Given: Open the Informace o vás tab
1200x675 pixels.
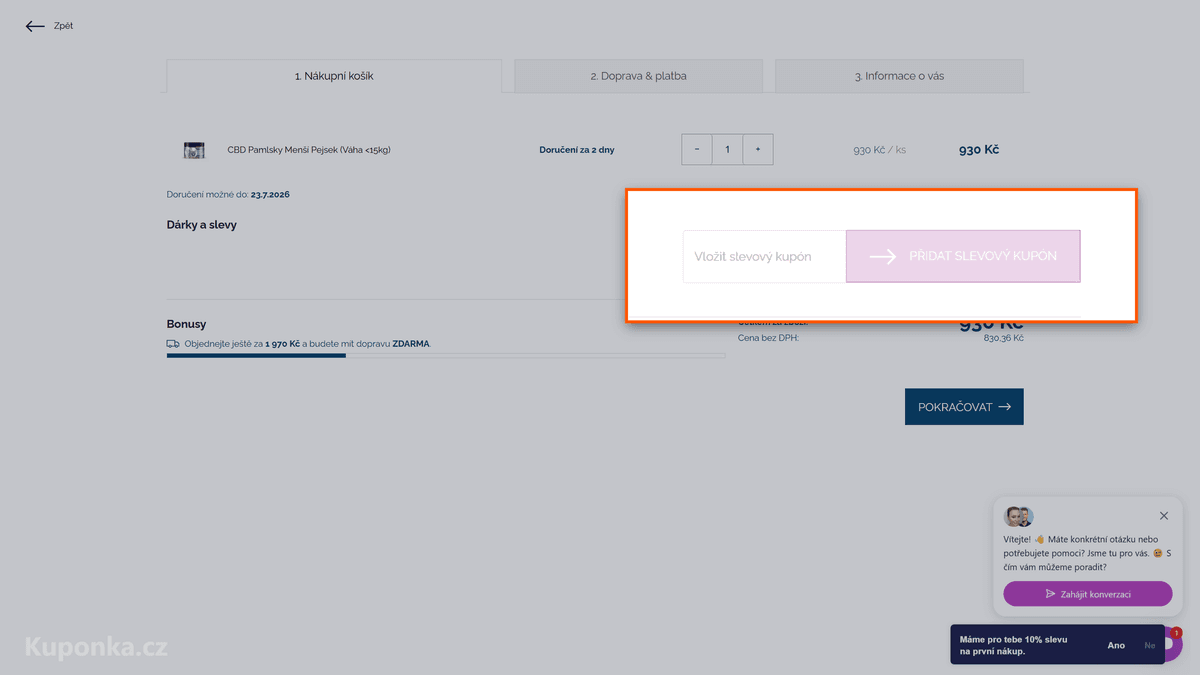Looking at the screenshot, I should click(899, 76).
